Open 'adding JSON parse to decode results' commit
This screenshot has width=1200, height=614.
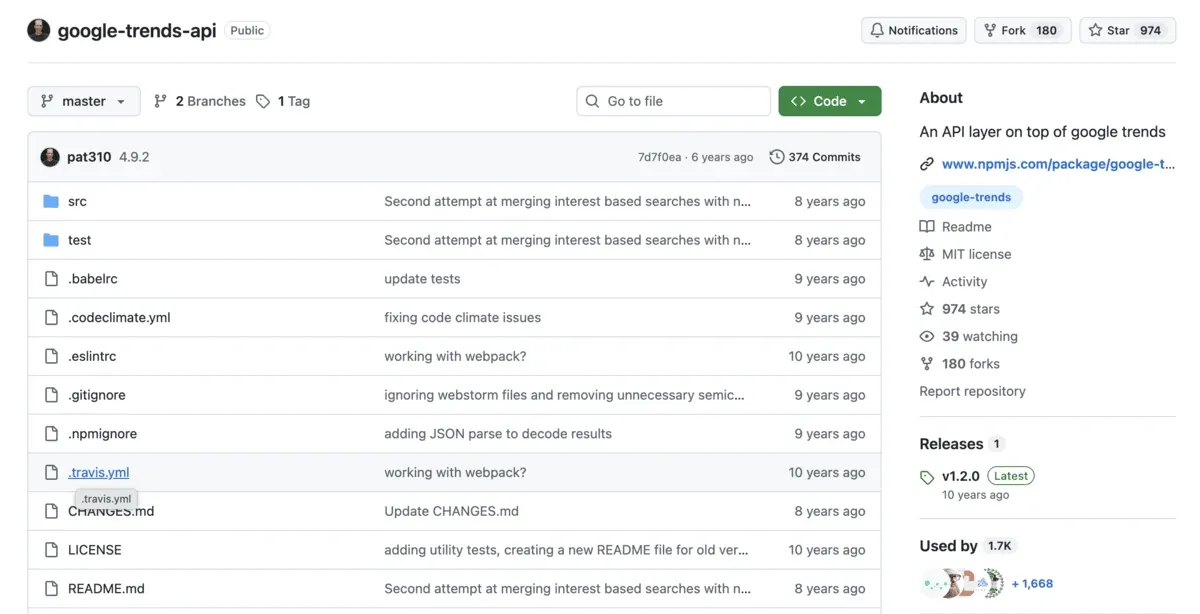498,434
